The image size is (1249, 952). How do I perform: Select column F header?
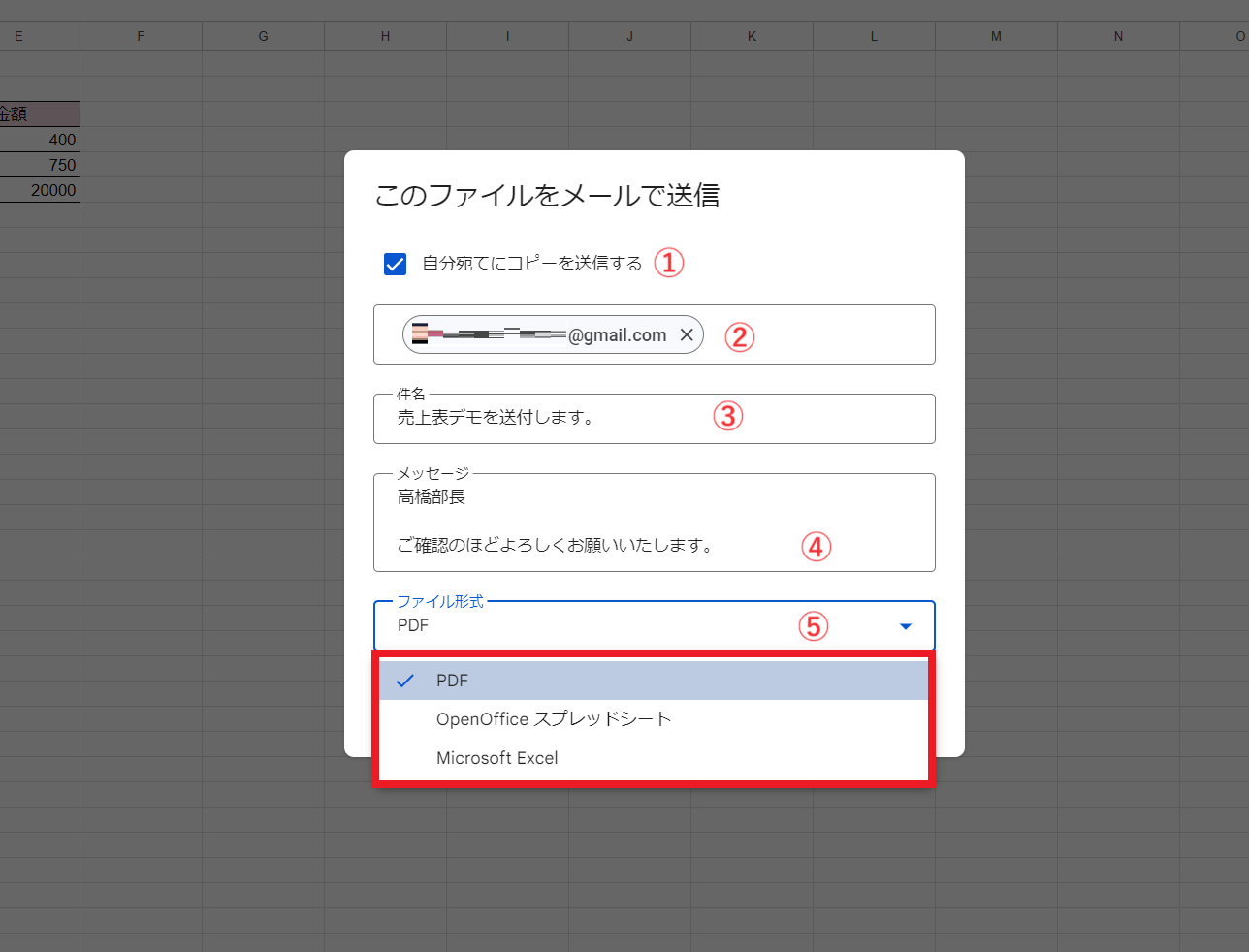pos(141,36)
